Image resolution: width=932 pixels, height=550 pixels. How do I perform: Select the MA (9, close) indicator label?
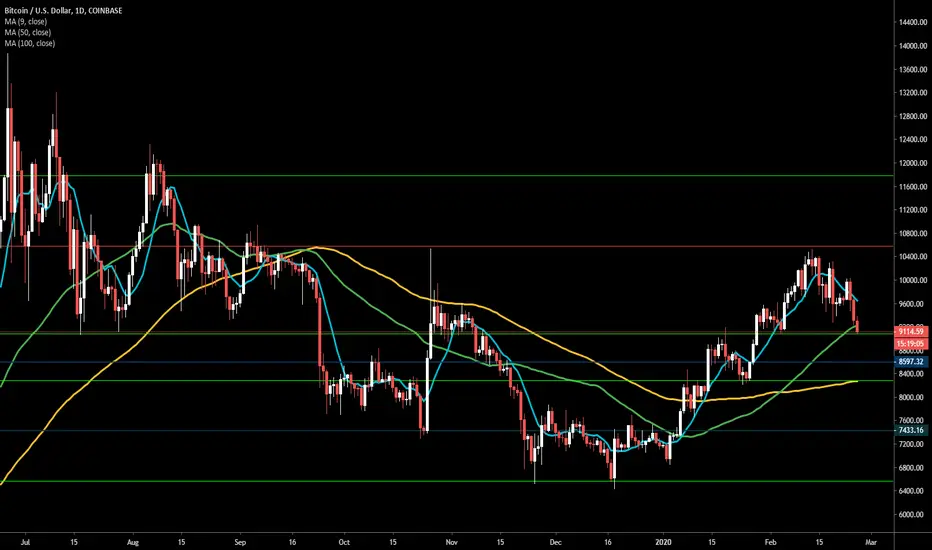pos(26,21)
